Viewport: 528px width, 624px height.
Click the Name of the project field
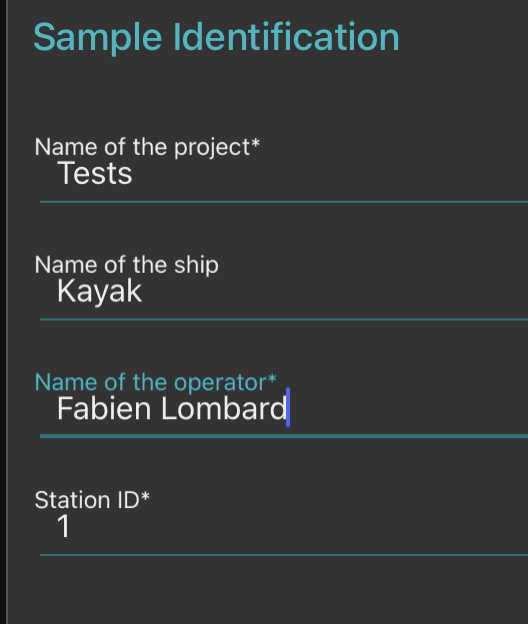(x=284, y=175)
